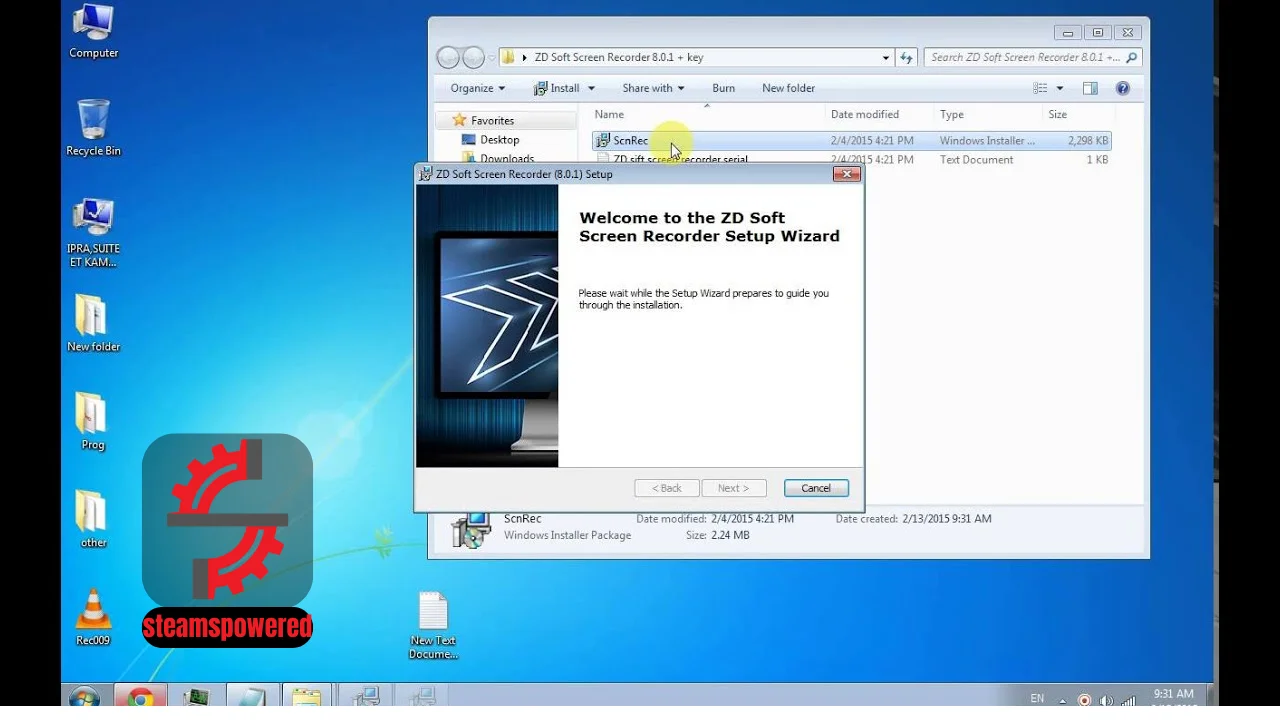The image size is (1280, 720).
Task: Open the address bar history dropdown
Action: click(x=886, y=58)
